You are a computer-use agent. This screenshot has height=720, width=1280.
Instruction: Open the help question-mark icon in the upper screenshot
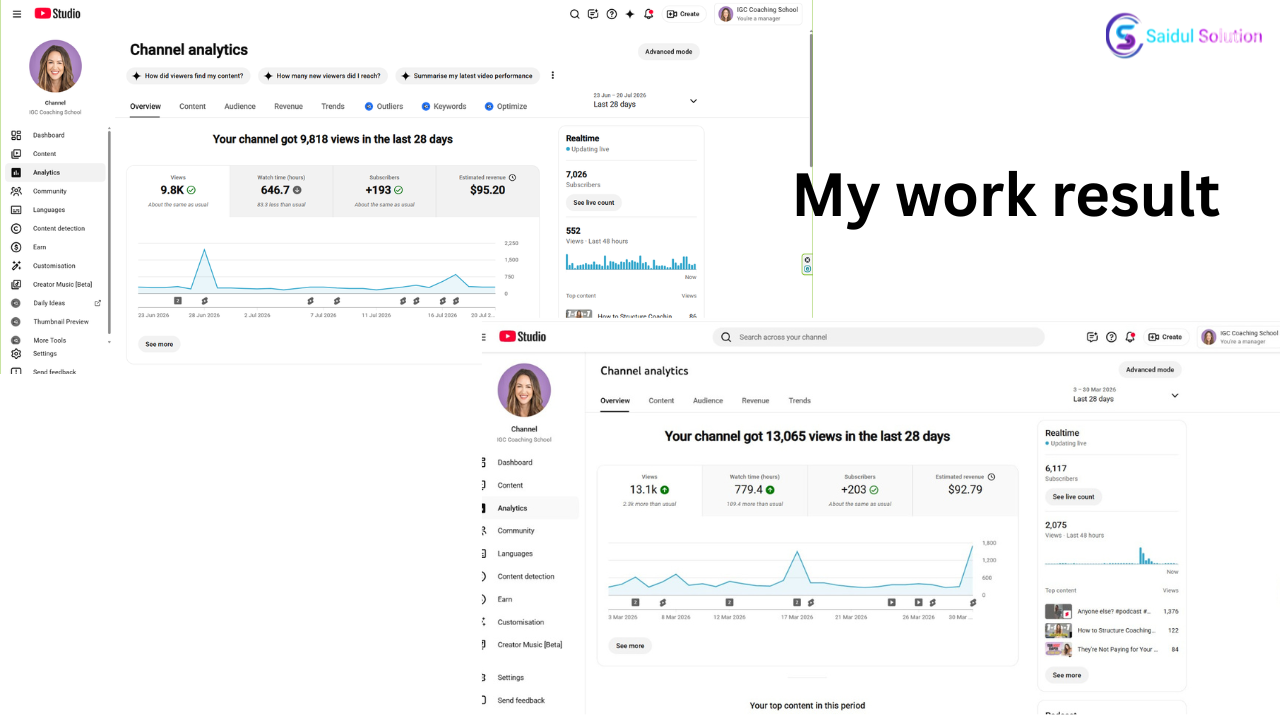coord(612,14)
